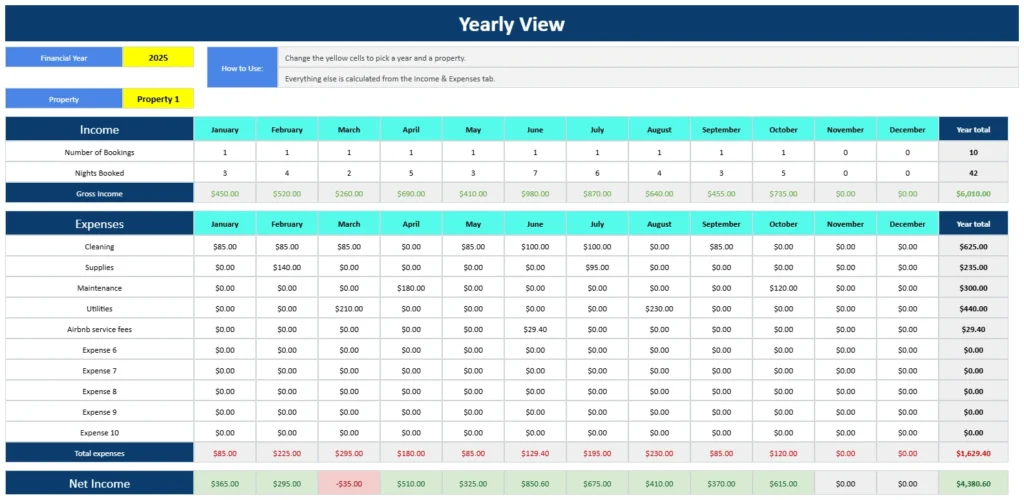This screenshot has height=500, width=1024.
Task: Select the $440.00 utilities year total
Action: (973, 309)
